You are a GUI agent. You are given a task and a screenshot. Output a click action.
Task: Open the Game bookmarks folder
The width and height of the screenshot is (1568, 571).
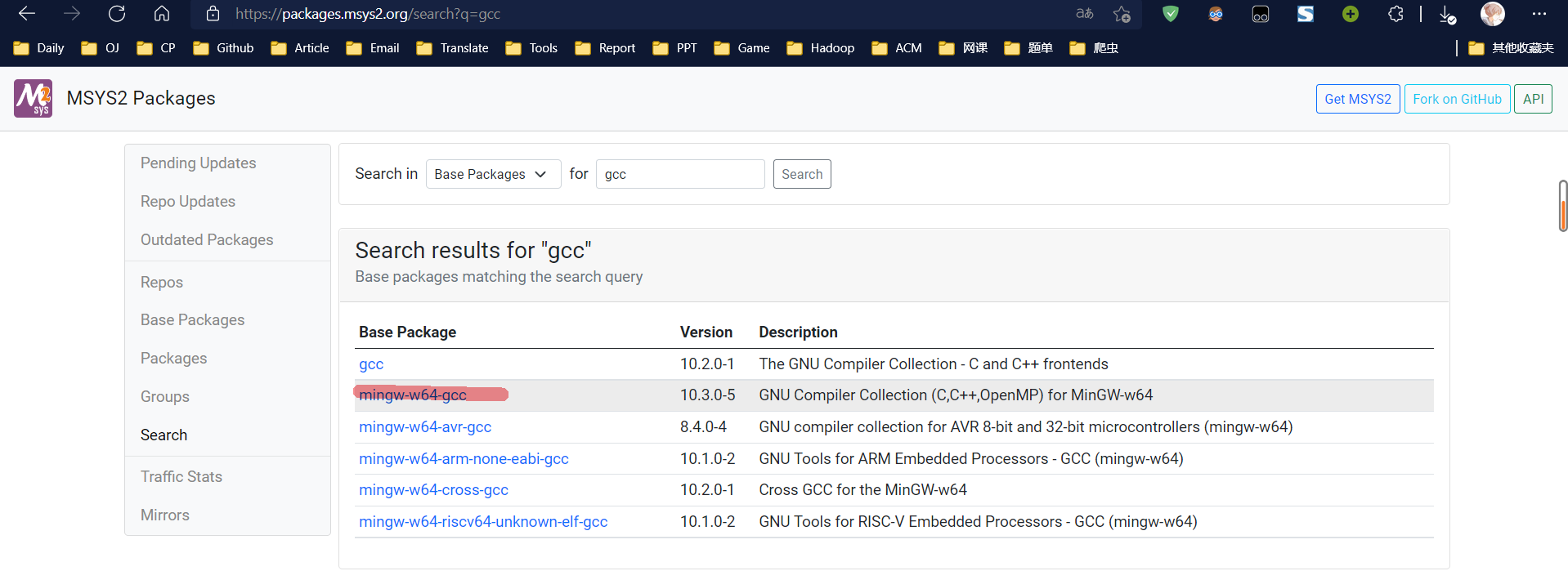(741, 48)
